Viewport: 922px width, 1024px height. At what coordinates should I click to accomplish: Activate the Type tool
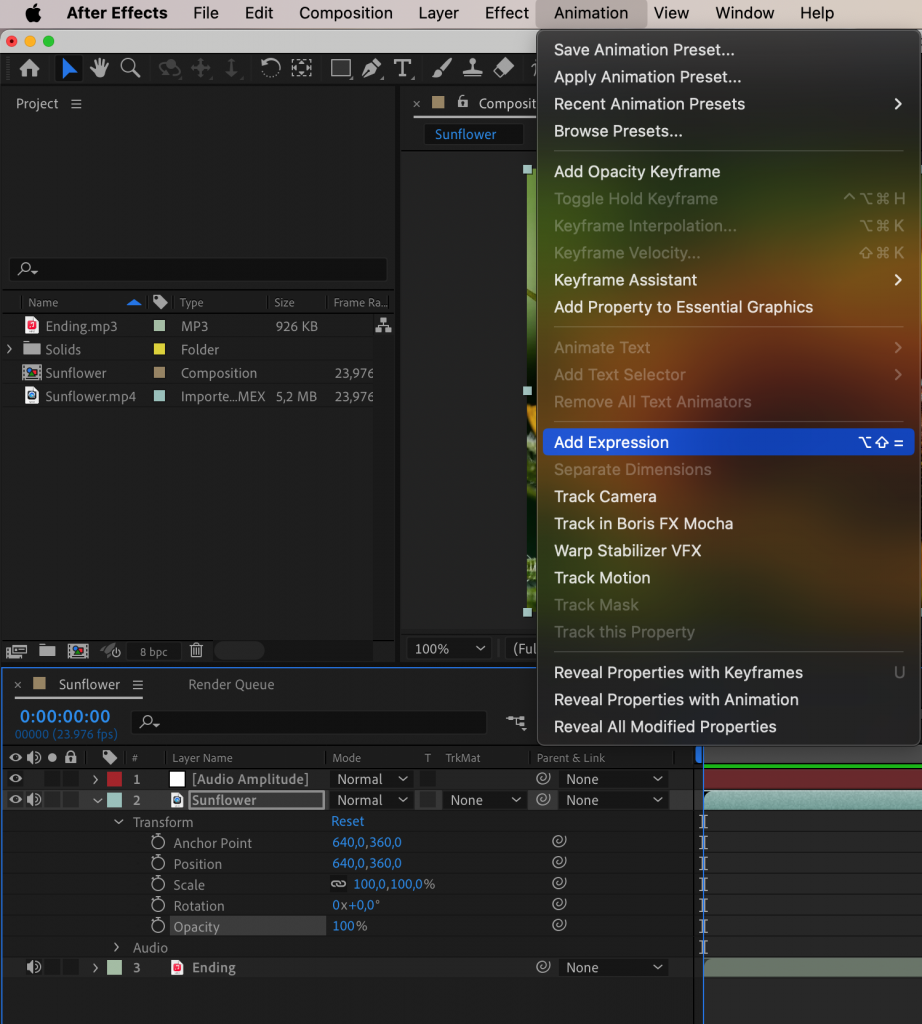click(x=404, y=68)
